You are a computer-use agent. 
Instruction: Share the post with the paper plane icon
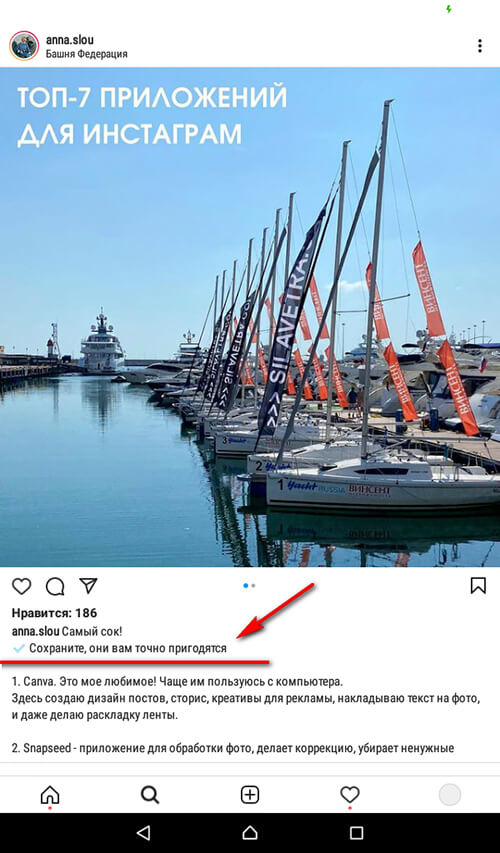coord(88,585)
